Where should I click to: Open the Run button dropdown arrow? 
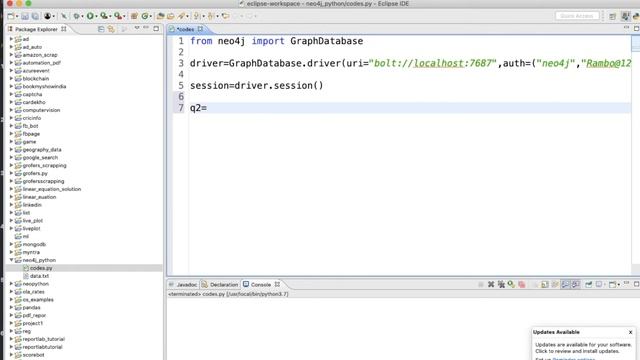click(x=96, y=16)
